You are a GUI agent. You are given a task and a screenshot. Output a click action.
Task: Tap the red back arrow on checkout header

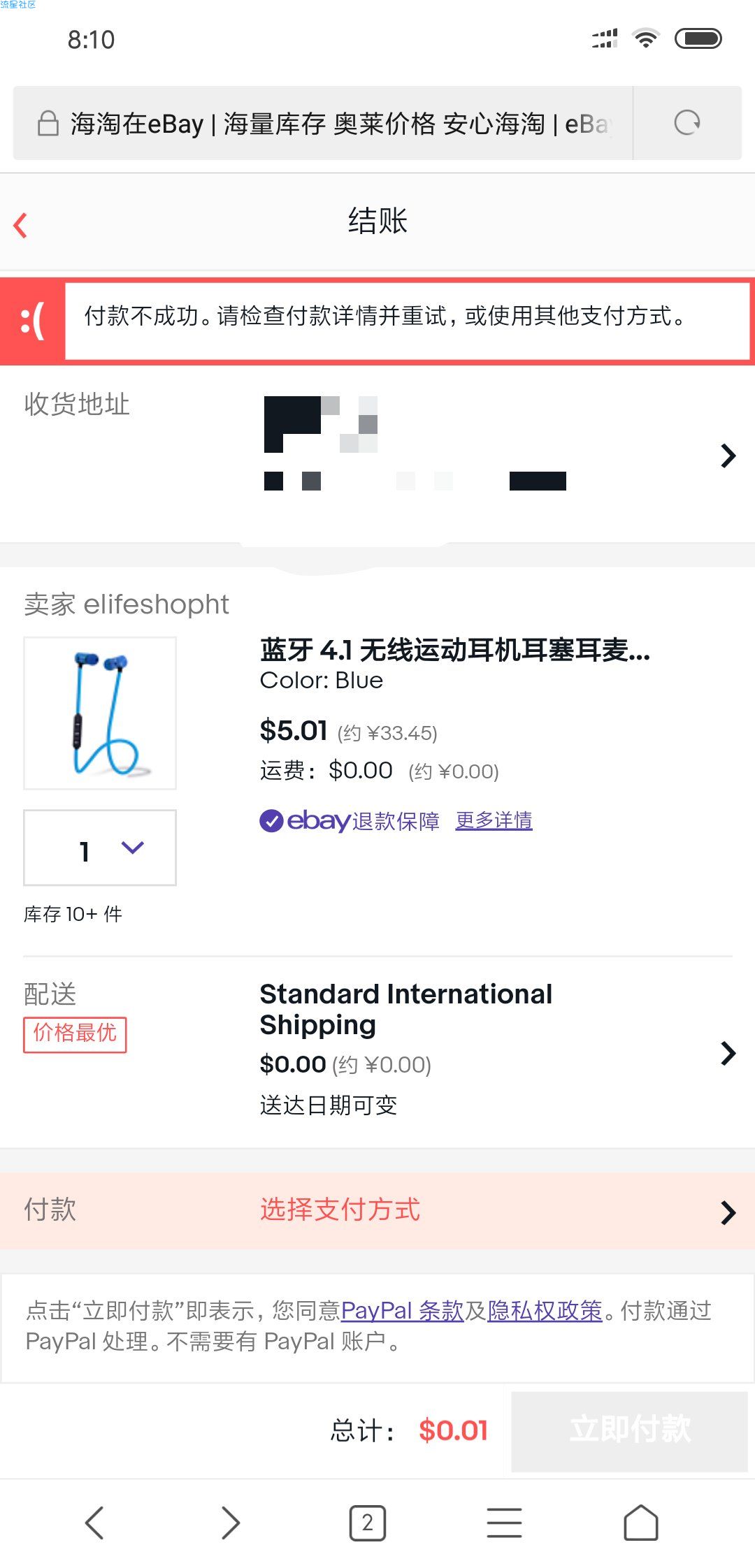(20, 225)
